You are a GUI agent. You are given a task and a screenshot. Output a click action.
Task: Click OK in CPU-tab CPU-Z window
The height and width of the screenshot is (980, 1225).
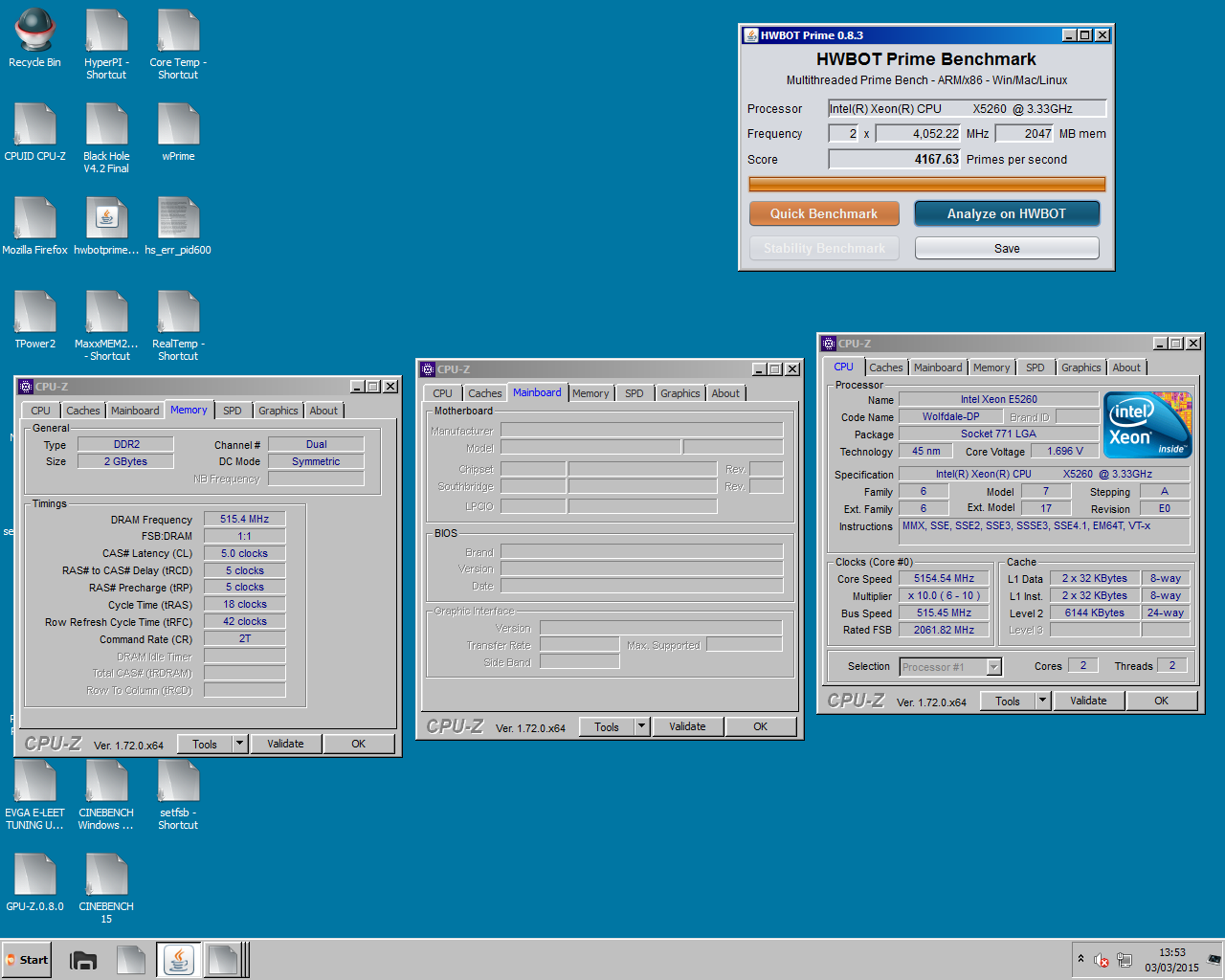click(x=1161, y=701)
